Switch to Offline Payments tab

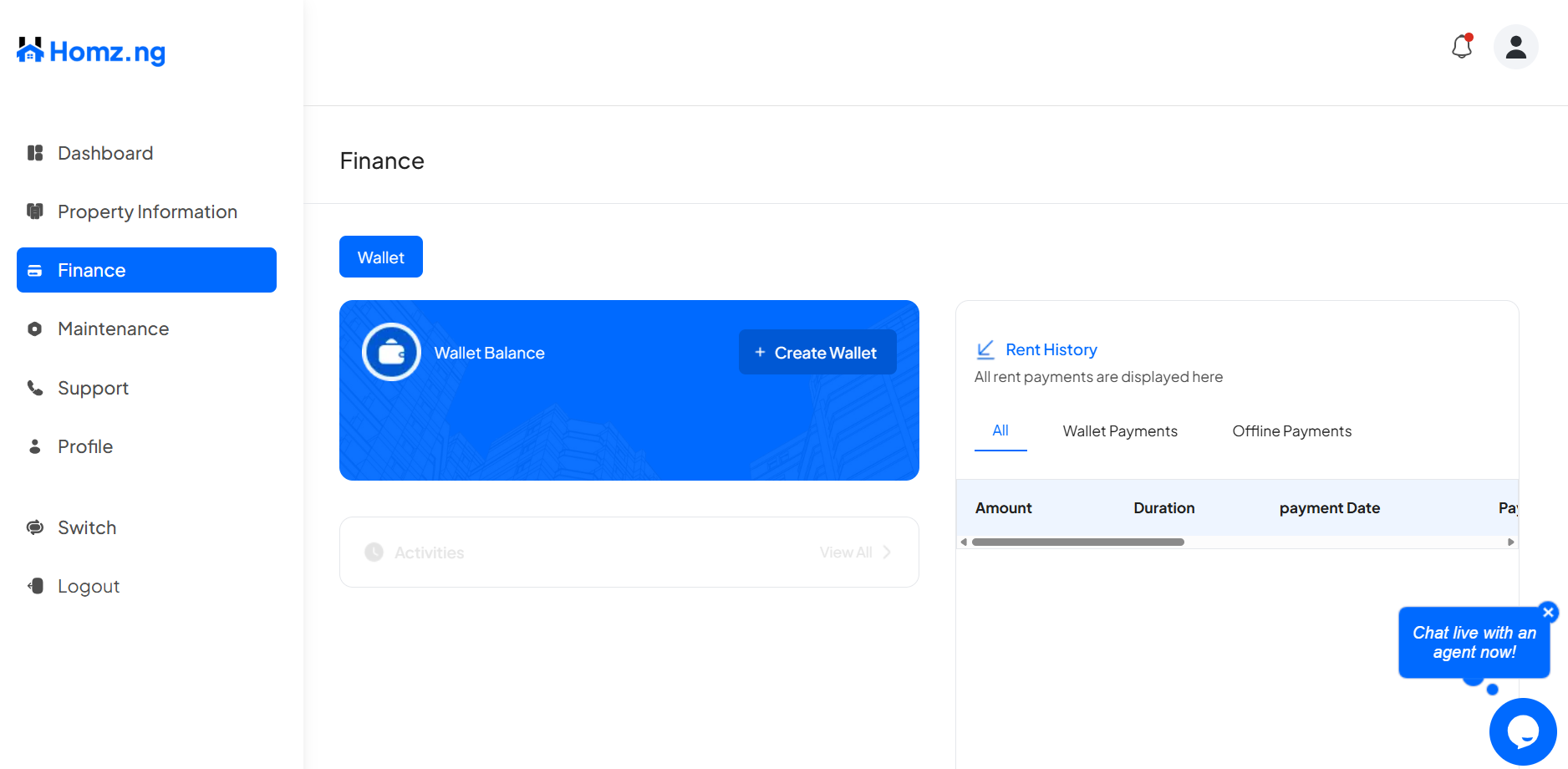tap(1292, 431)
